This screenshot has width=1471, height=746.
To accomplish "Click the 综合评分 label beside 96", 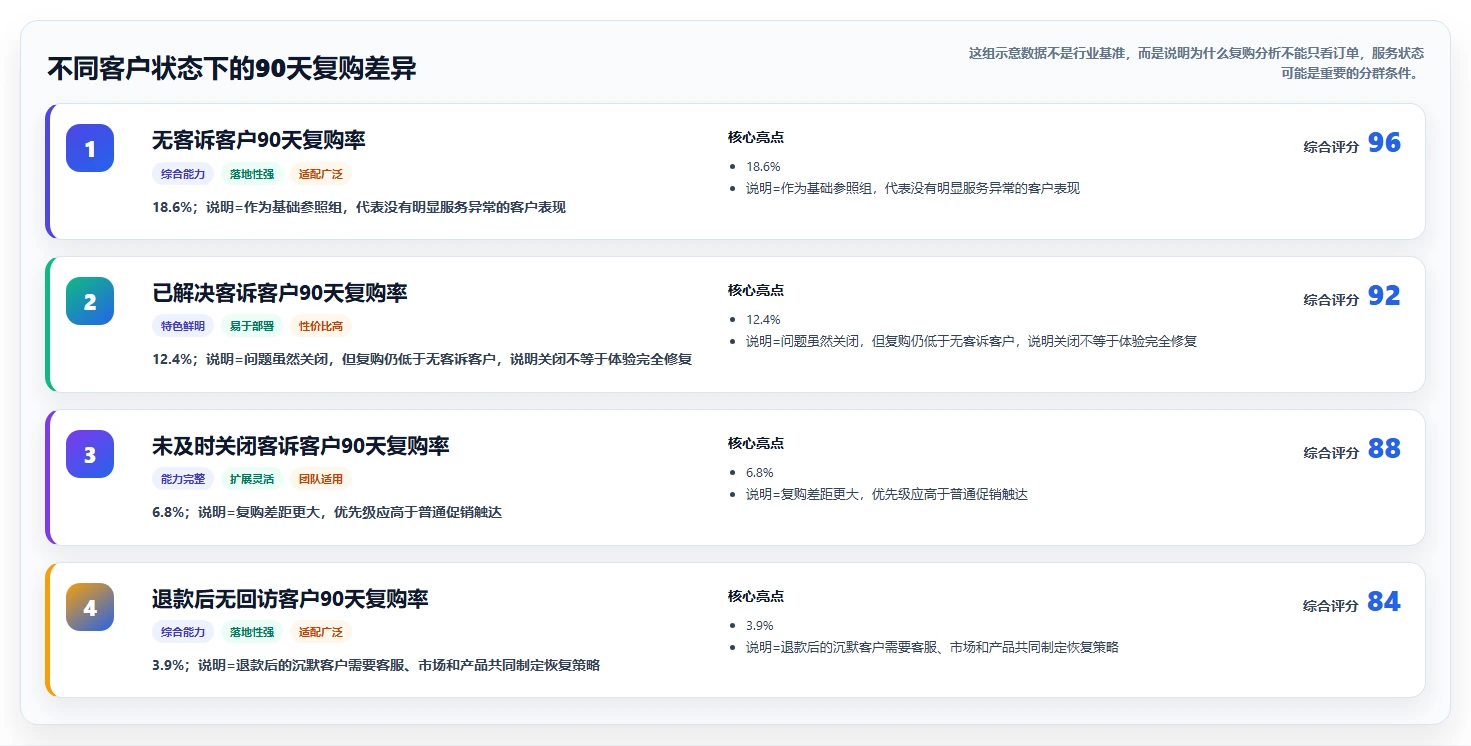I will tap(1331, 147).
